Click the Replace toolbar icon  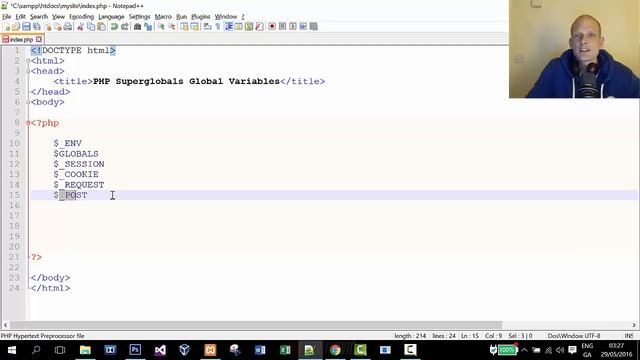pos(148,27)
